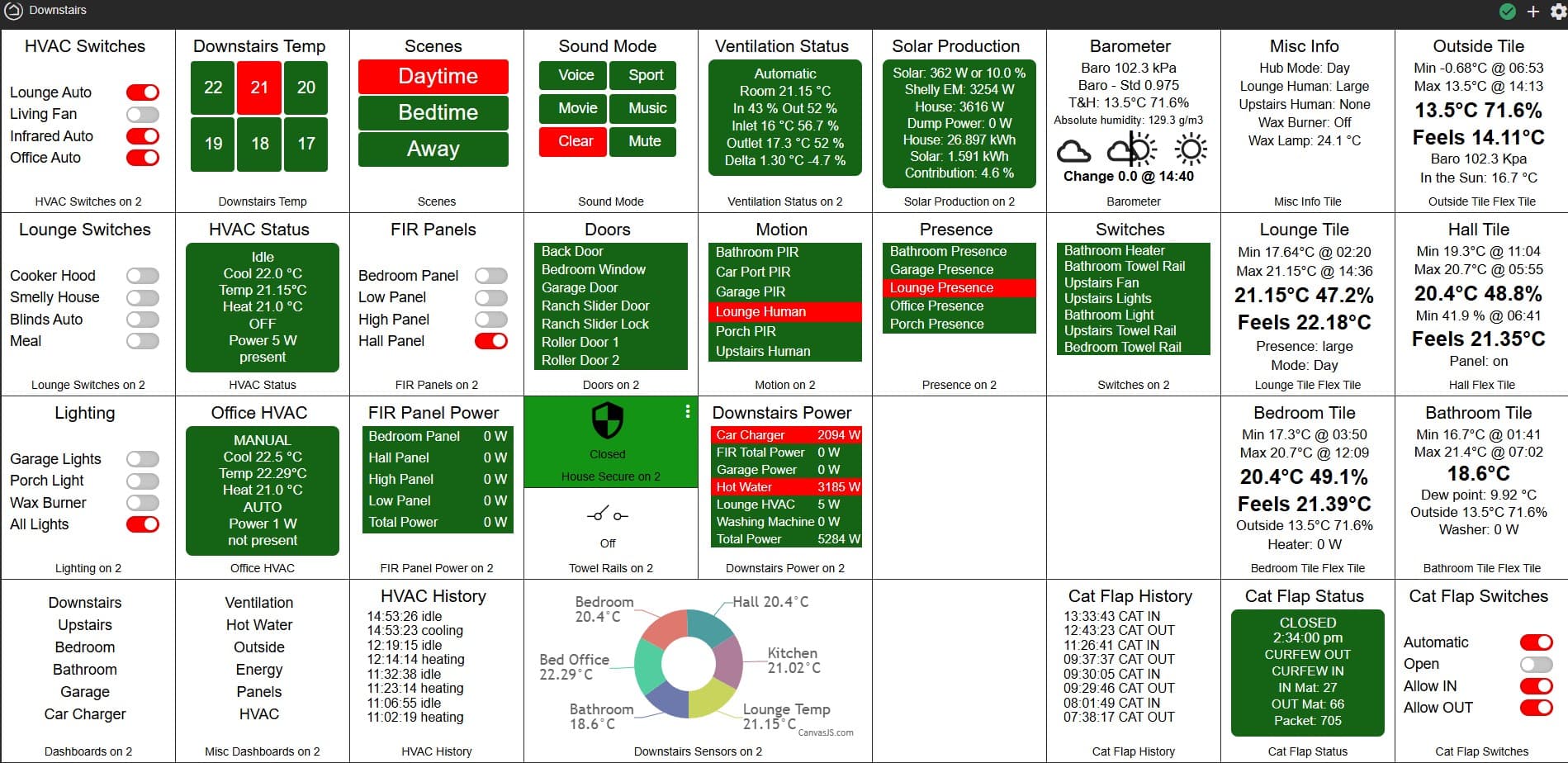The height and width of the screenshot is (763, 1568).
Task: Open the Upstairs dashboard link
Action: click(85, 625)
